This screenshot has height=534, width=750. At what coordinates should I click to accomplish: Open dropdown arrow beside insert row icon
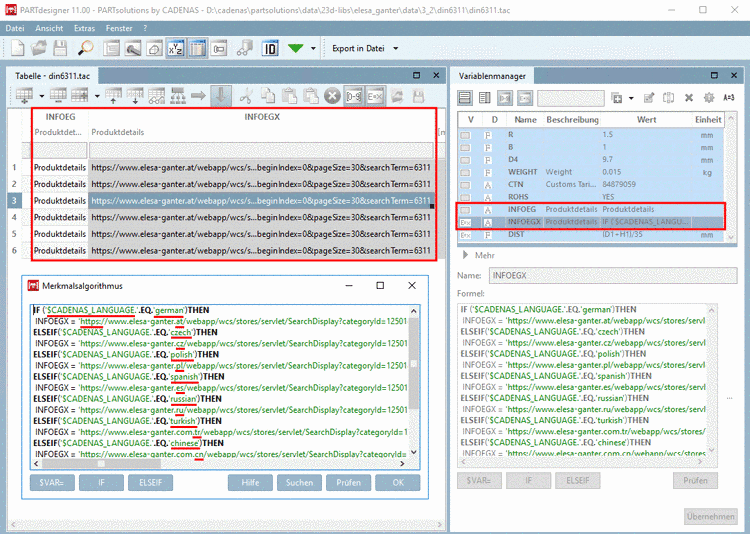click(x=42, y=96)
